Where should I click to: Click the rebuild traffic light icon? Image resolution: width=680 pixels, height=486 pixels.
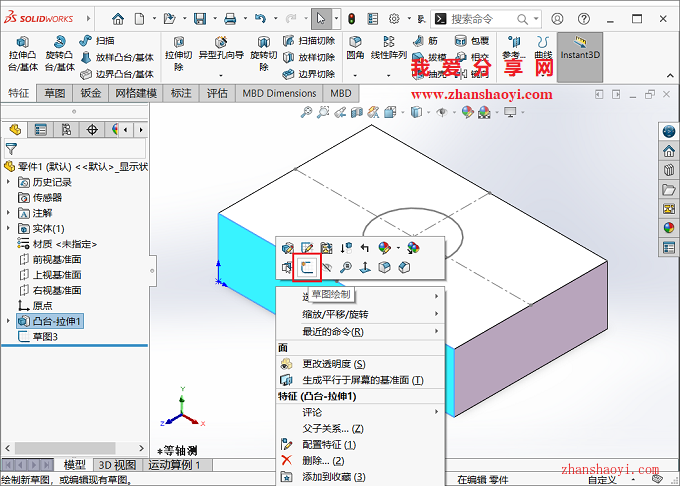pyautogui.click(x=353, y=18)
